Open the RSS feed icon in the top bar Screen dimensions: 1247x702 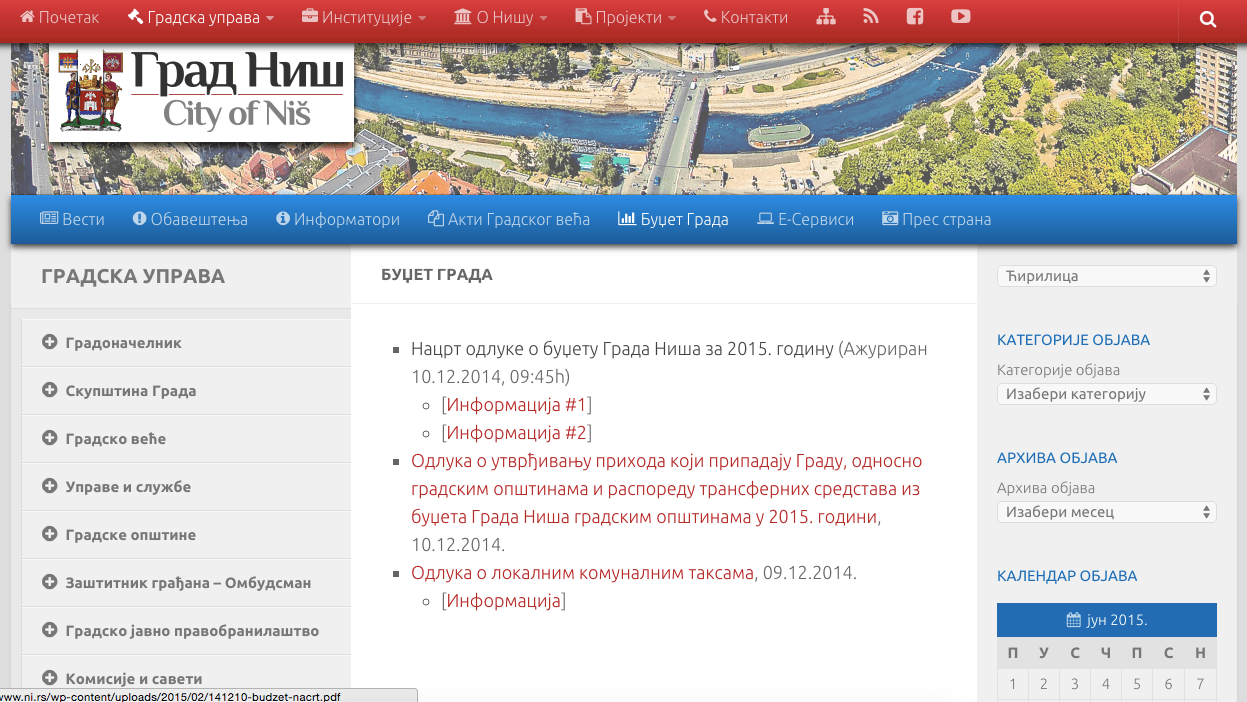(x=870, y=16)
